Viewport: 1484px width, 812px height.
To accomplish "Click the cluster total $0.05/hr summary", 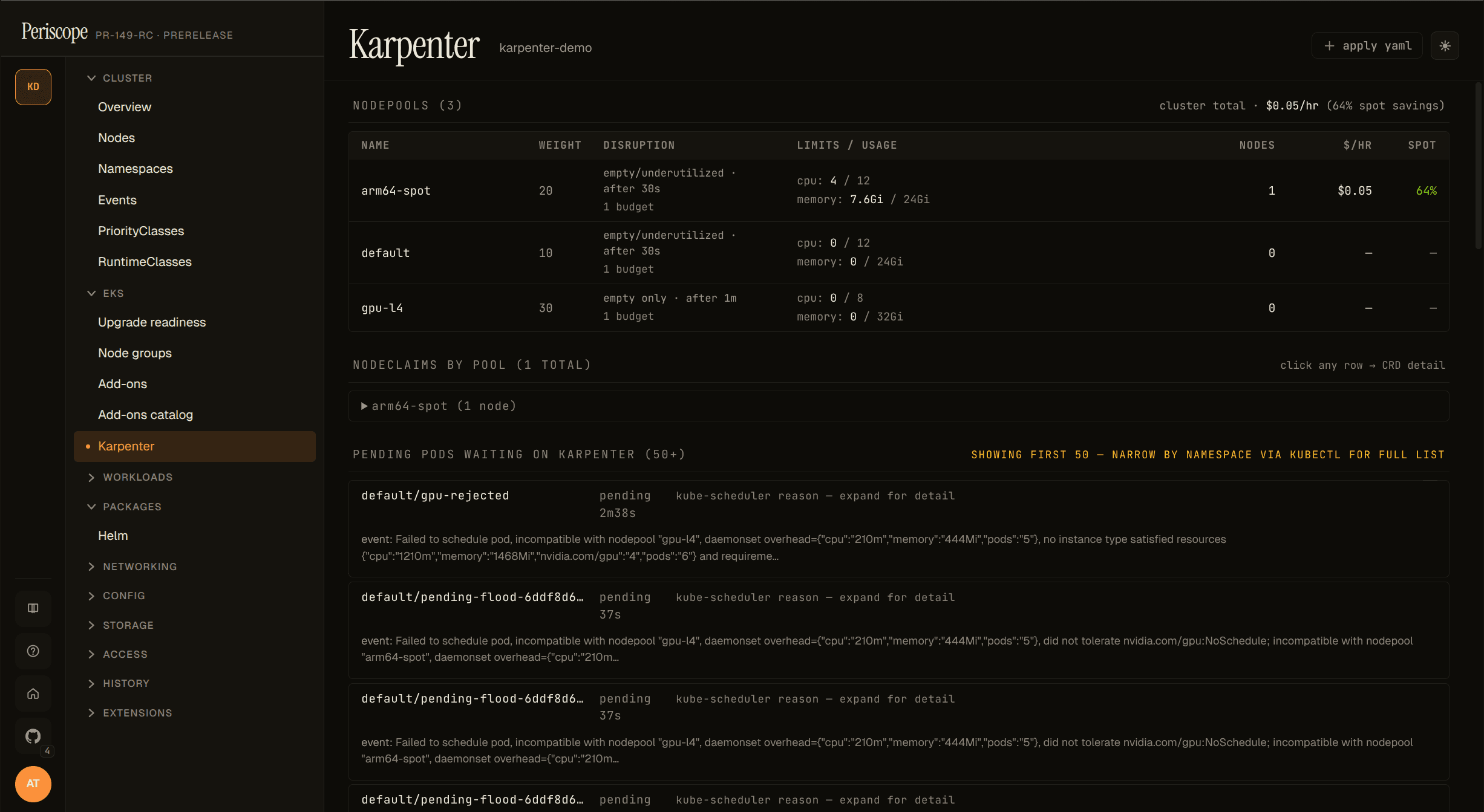I will pos(1302,106).
